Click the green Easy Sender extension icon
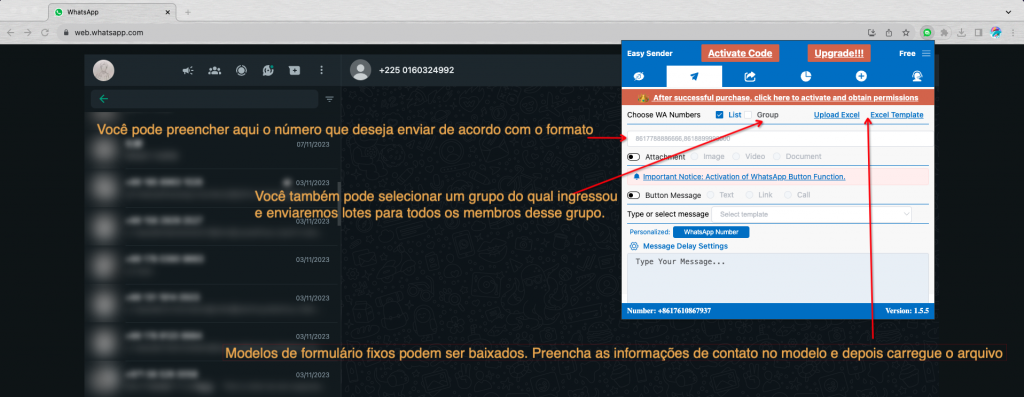Screen dimensions: 1024x397 [927, 32]
